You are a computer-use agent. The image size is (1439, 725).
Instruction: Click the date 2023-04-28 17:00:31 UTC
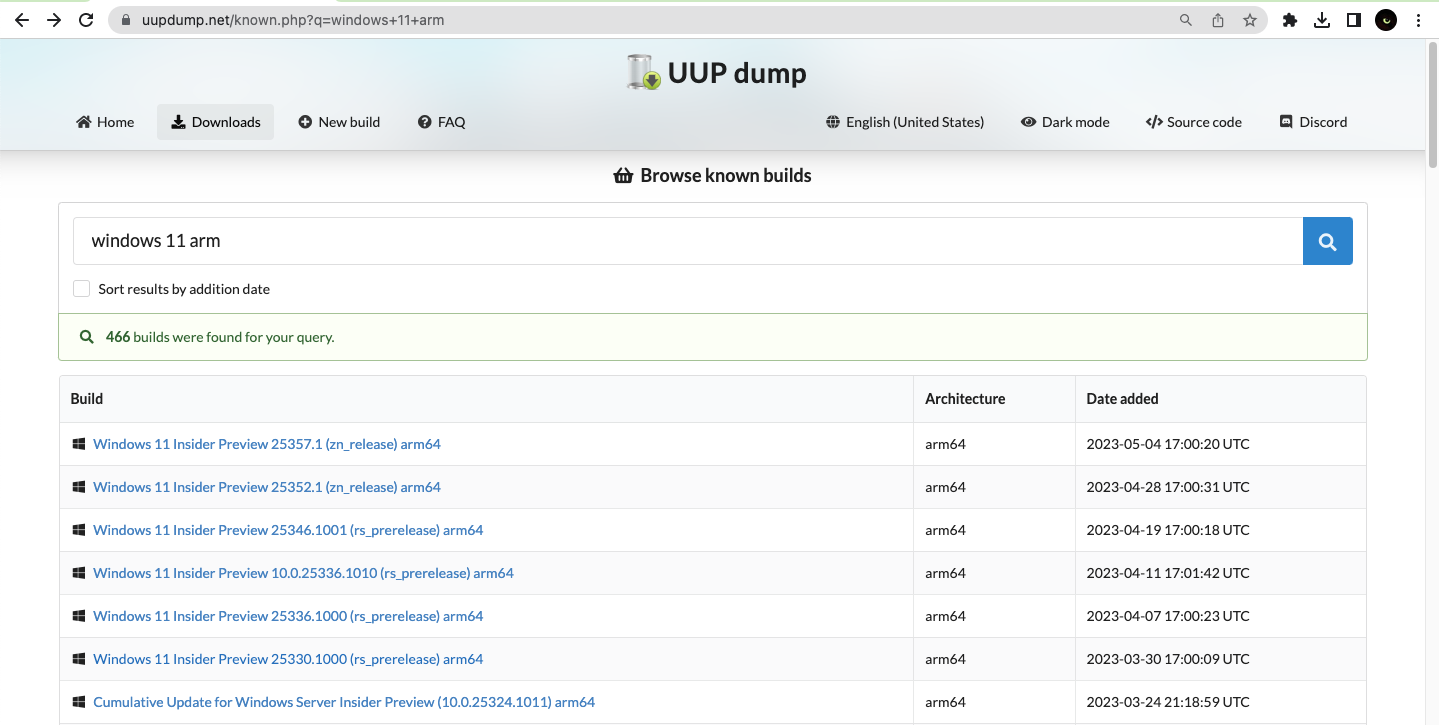click(x=1168, y=487)
